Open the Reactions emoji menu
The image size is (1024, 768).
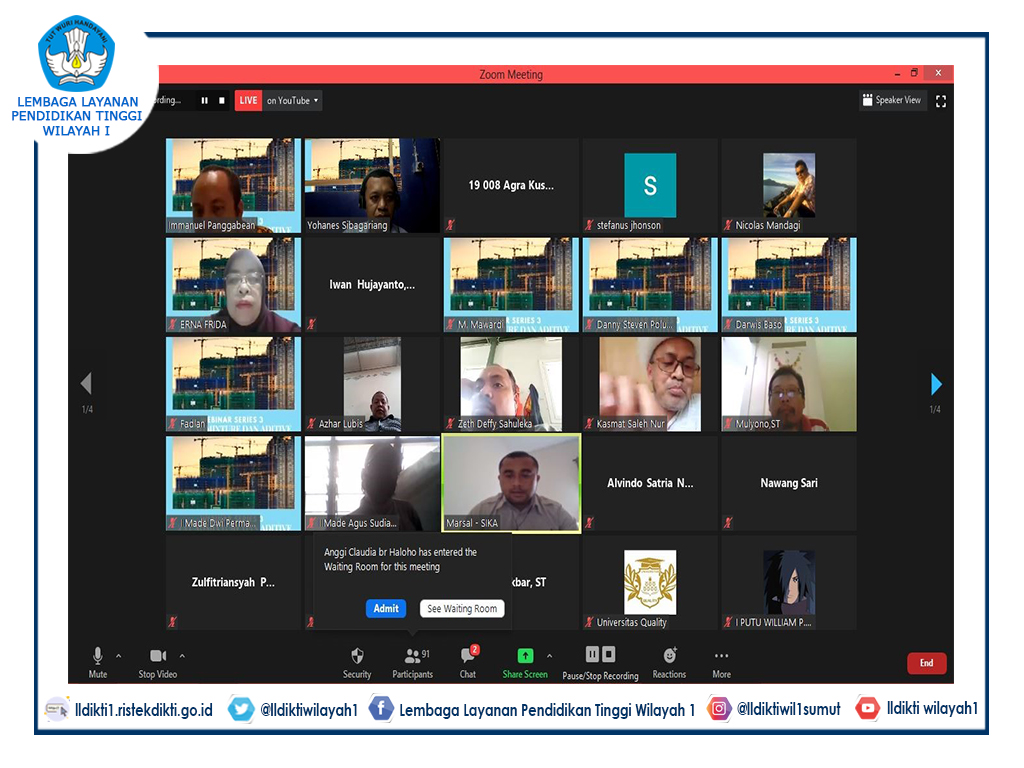[669, 662]
